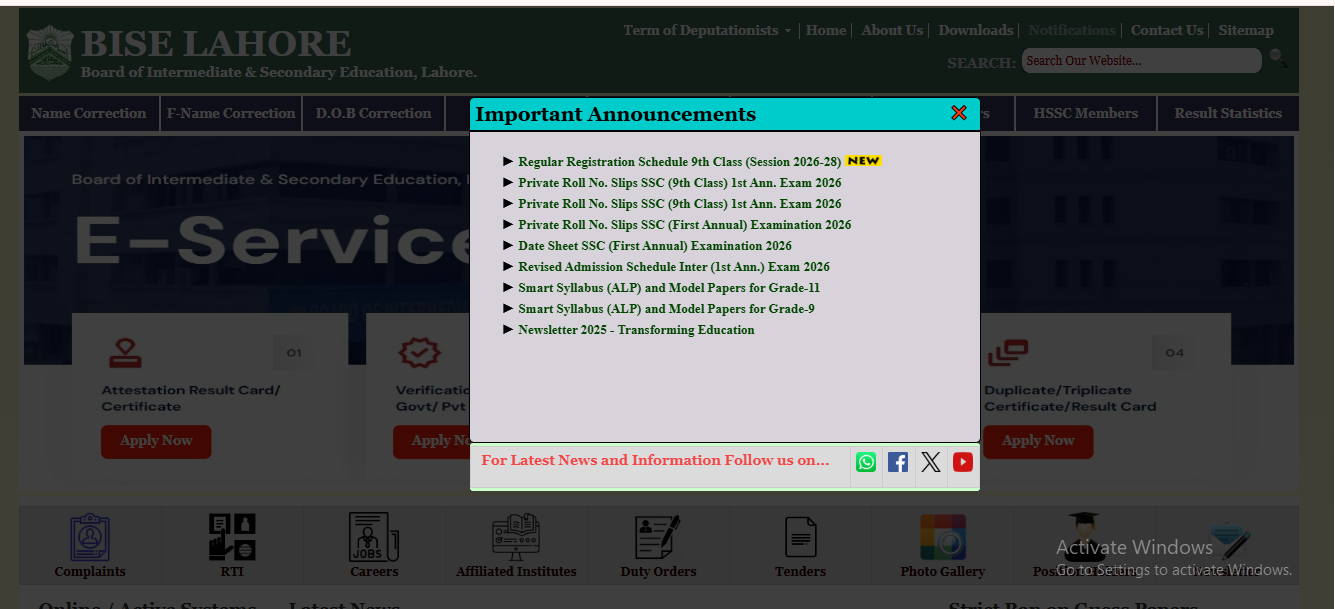Click the For Latest News follow text

click(655, 461)
